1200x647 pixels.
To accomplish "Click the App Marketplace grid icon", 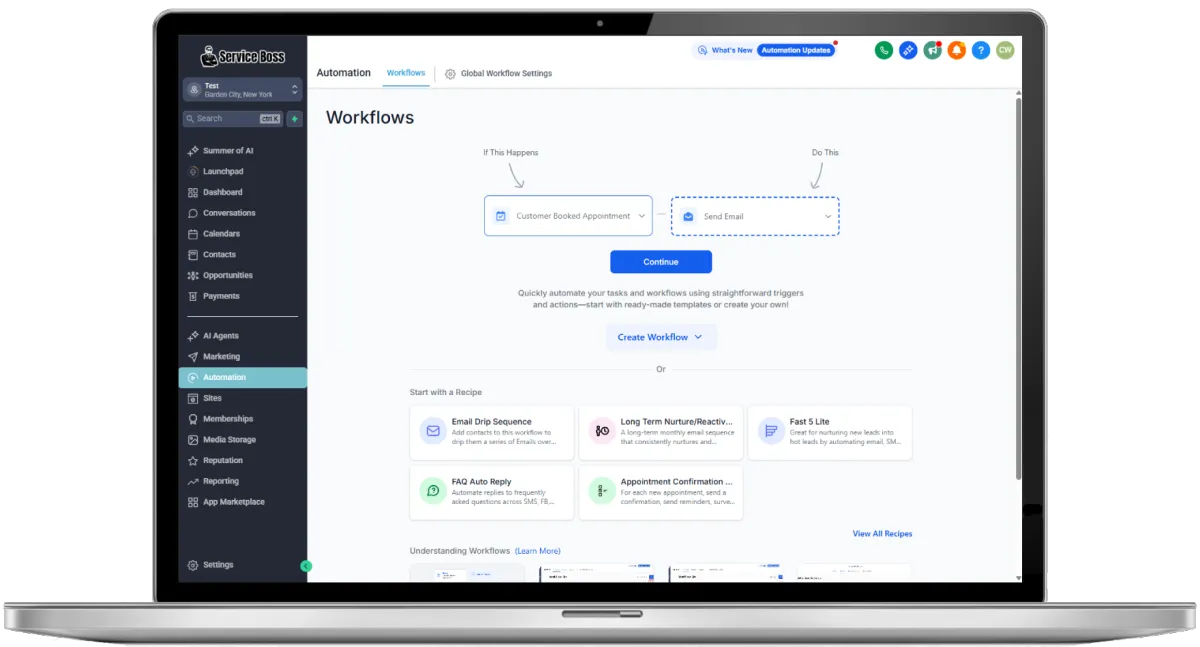I will point(193,502).
